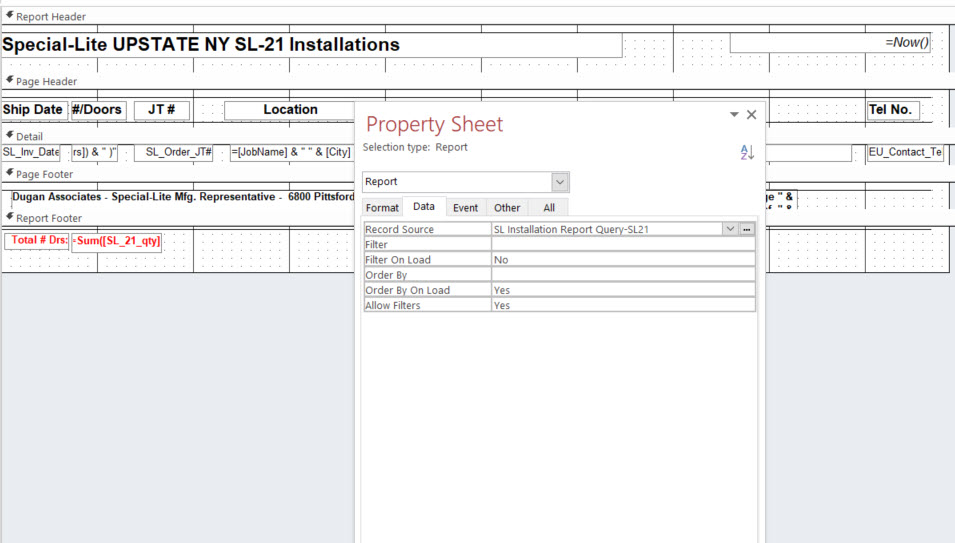Click the Filter property value field

point(623,245)
